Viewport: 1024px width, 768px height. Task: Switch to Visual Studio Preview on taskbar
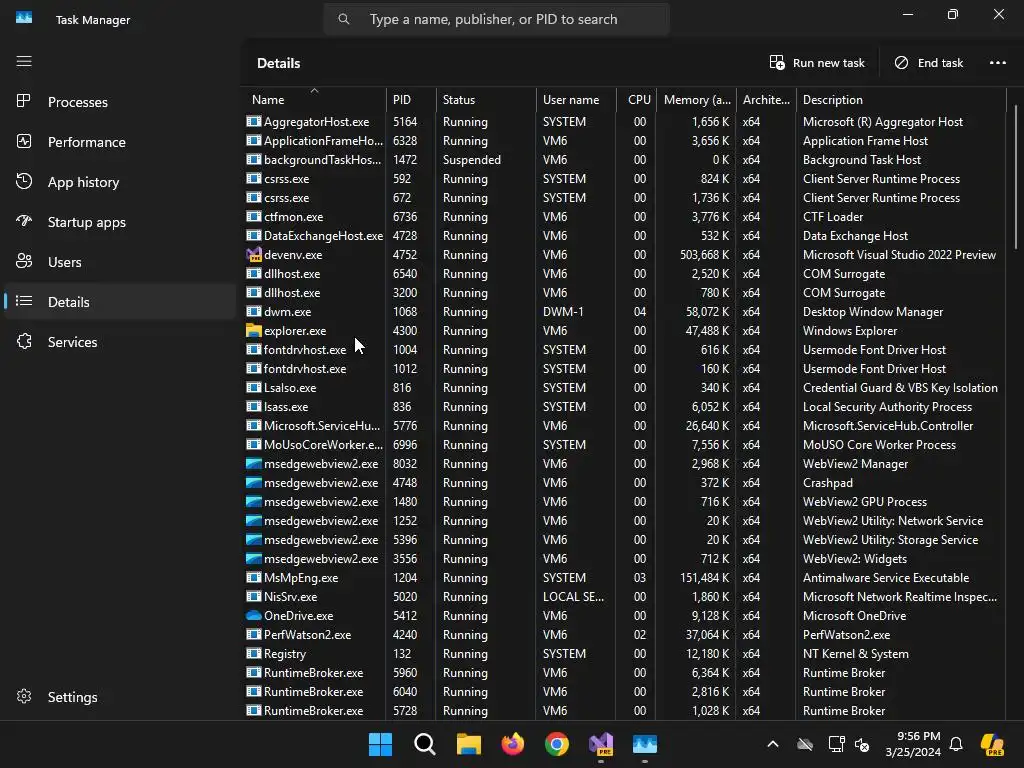(x=601, y=744)
